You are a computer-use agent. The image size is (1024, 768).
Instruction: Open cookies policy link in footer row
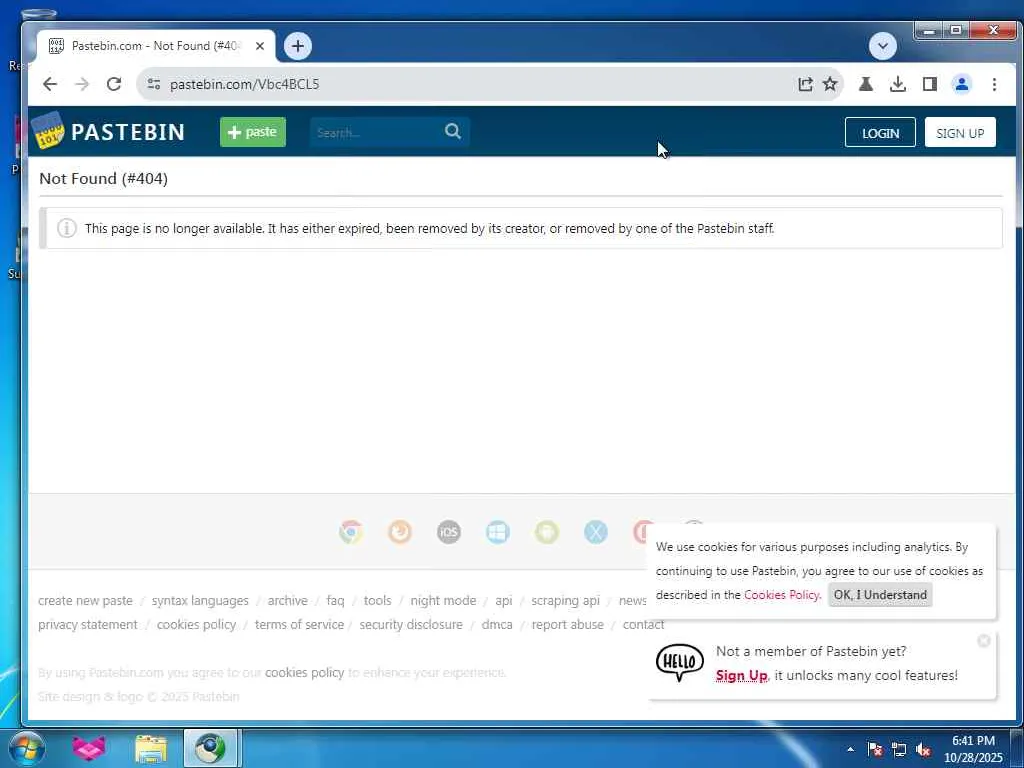tap(196, 624)
